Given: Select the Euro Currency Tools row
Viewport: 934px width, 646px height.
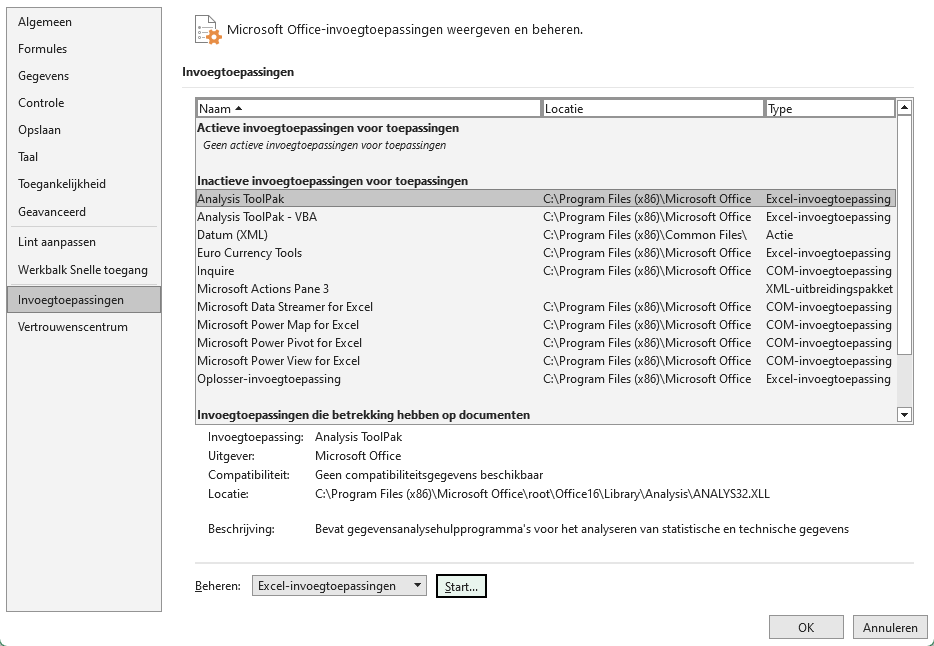Looking at the screenshot, I should tap(546, 253).
